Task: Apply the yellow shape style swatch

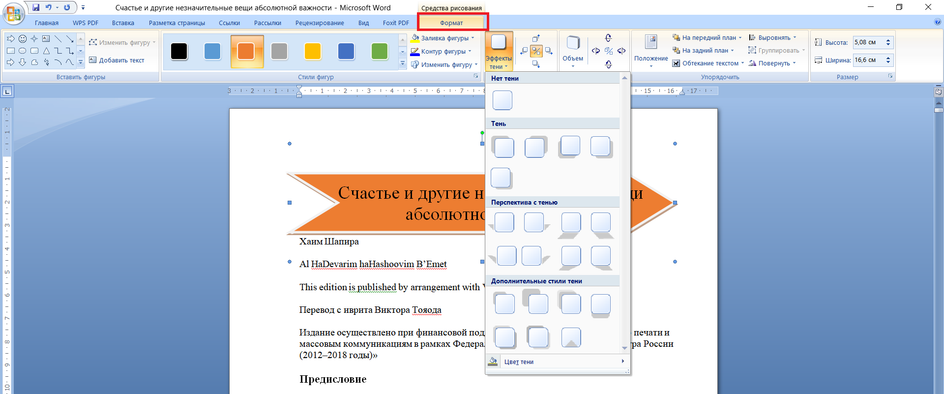Action: click(x=312, y=52)
